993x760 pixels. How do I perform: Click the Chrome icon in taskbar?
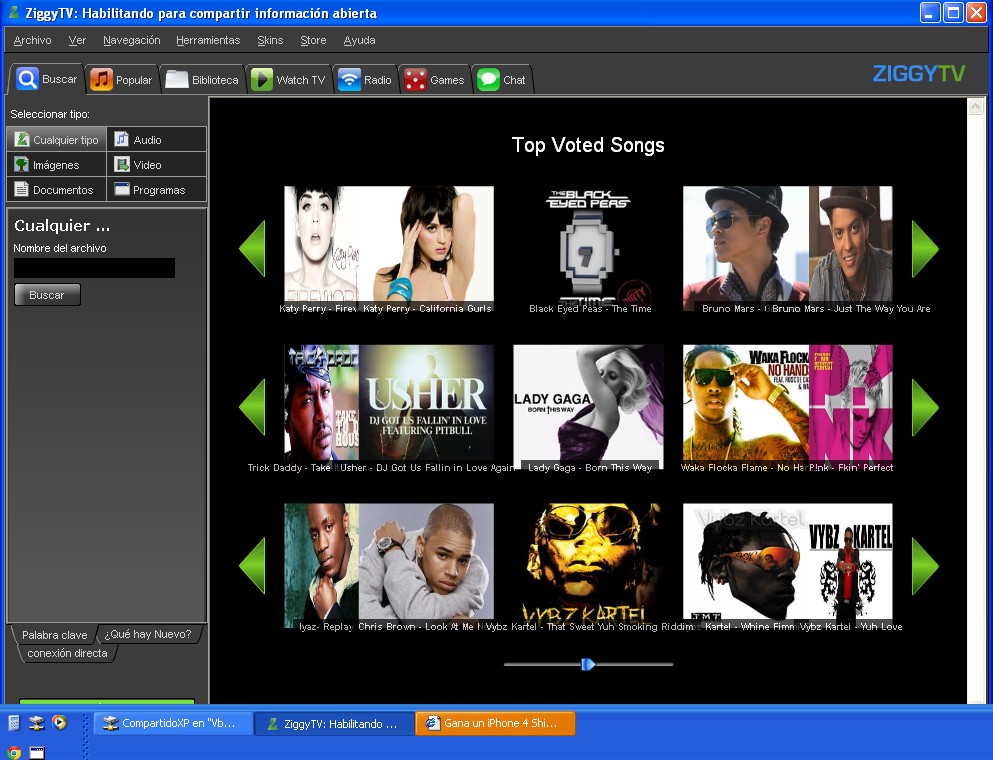[x=14, y=752]
